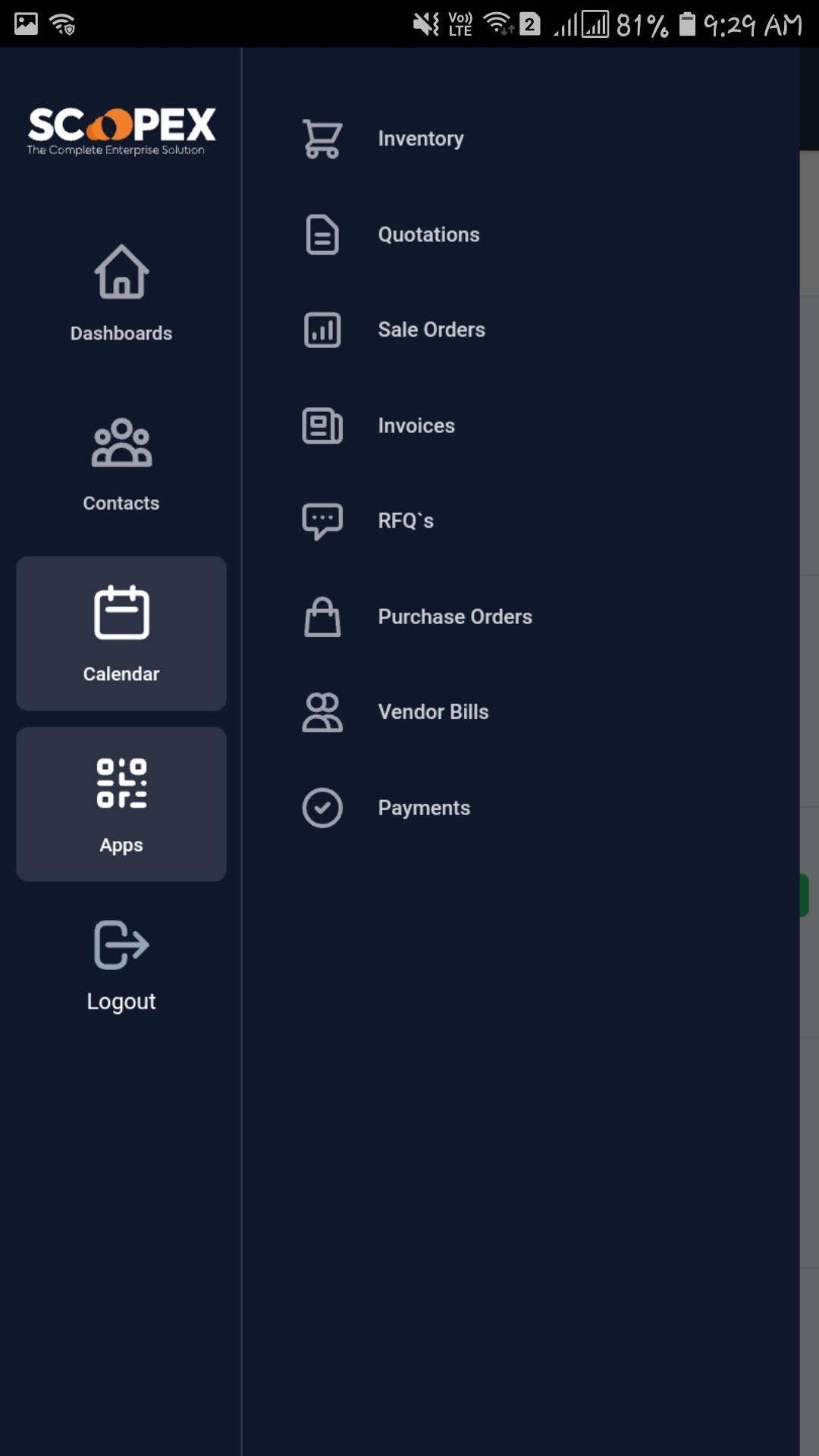Tap the RFQ's chat bubble icon
The width and height of the screenshot is (819, 1456).
(322, 521)
